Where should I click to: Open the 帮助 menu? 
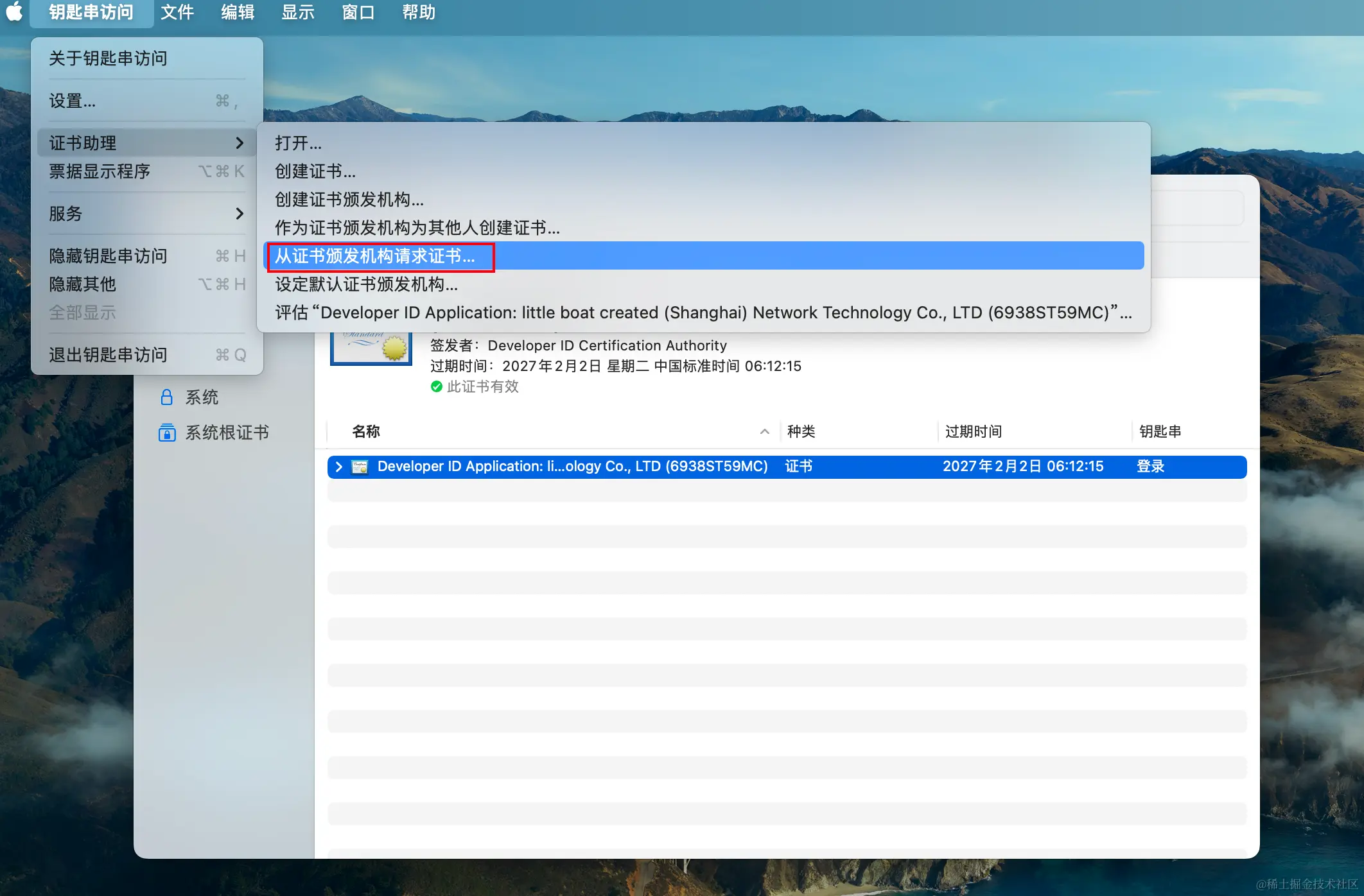(x=419, y=12)
